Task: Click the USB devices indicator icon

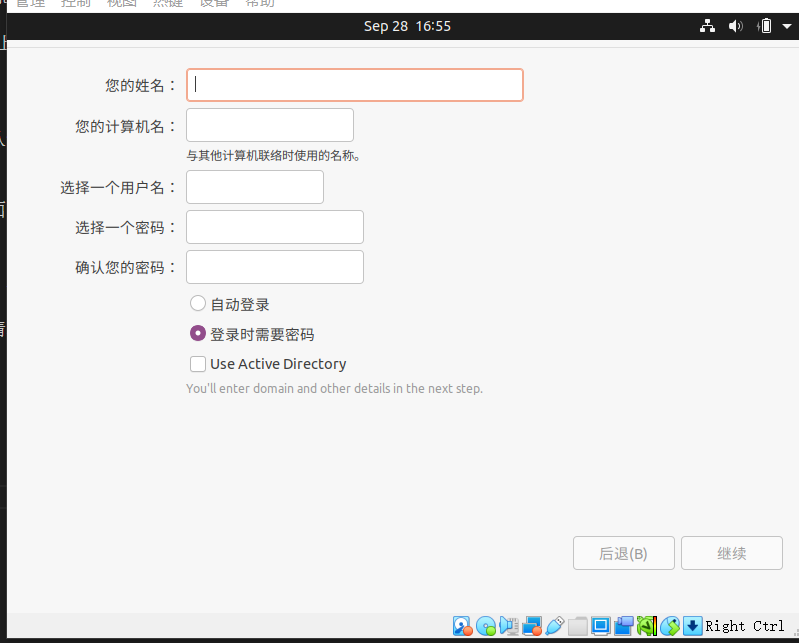Action: pos(555,626)
